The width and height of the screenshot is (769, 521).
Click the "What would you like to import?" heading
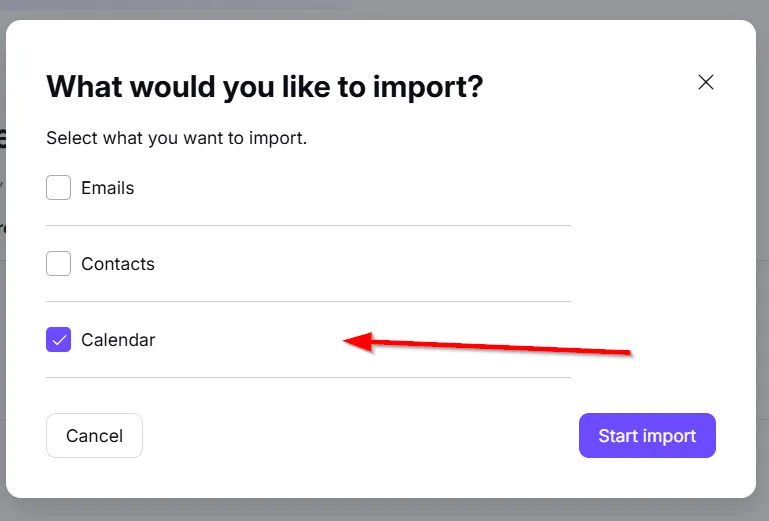pos(265,87)
